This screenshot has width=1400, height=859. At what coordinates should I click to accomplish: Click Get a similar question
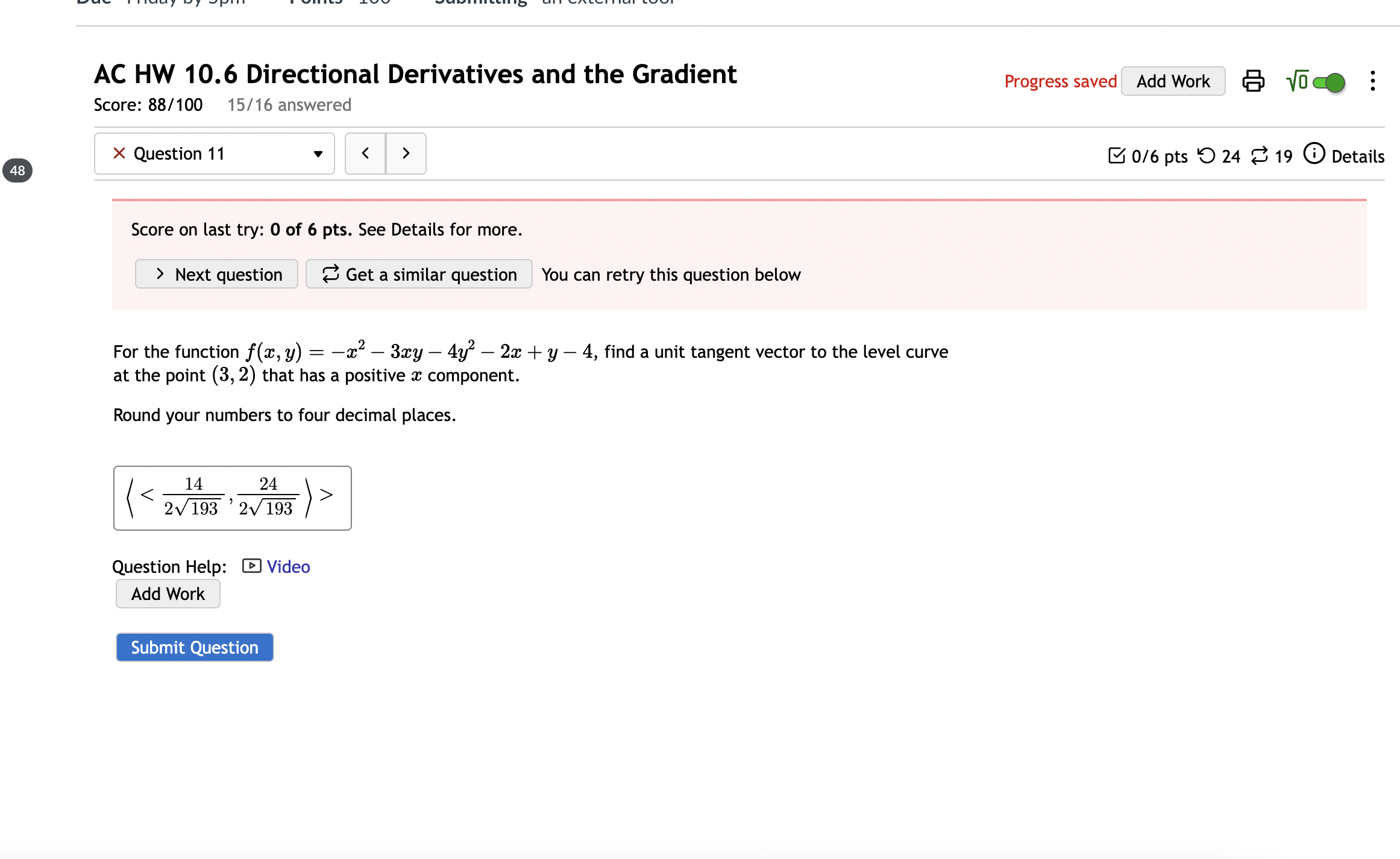click(x=418, y=274)
